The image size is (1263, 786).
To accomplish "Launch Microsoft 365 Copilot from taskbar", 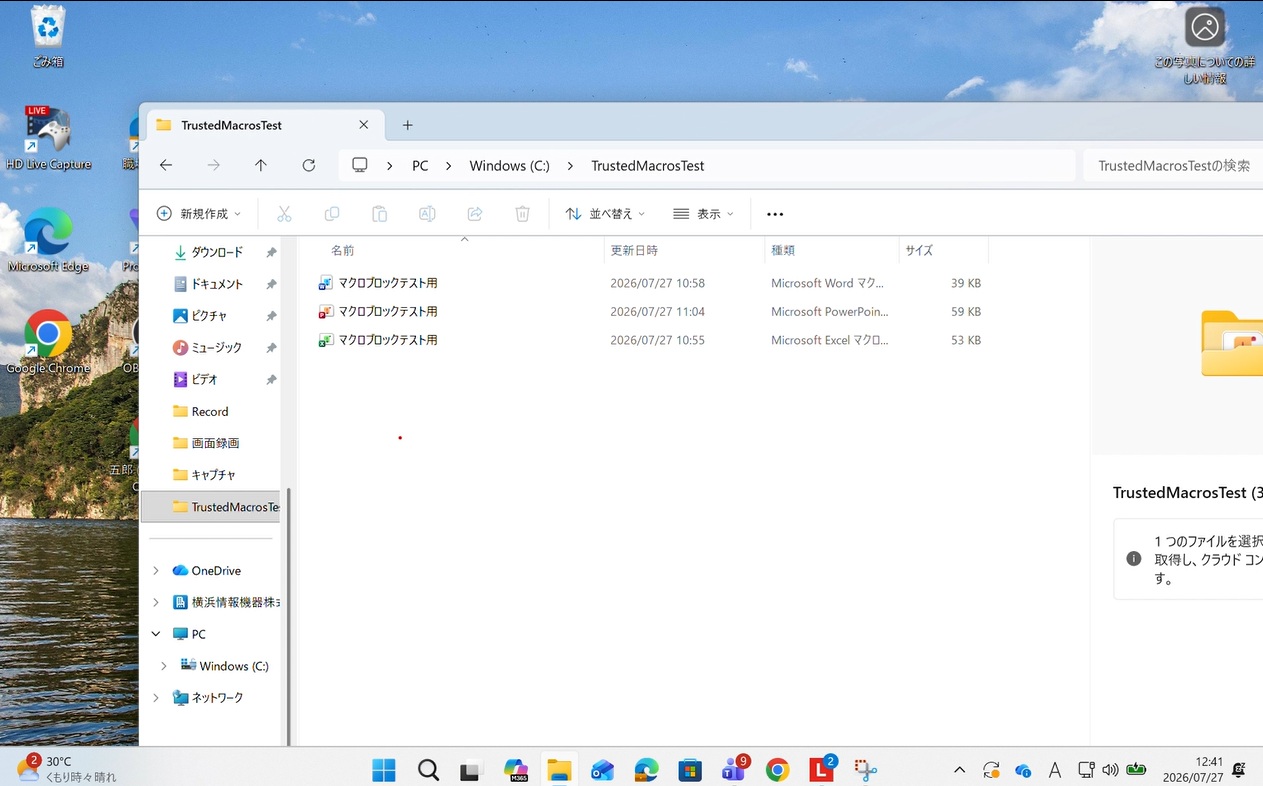I will click(516, 770).
